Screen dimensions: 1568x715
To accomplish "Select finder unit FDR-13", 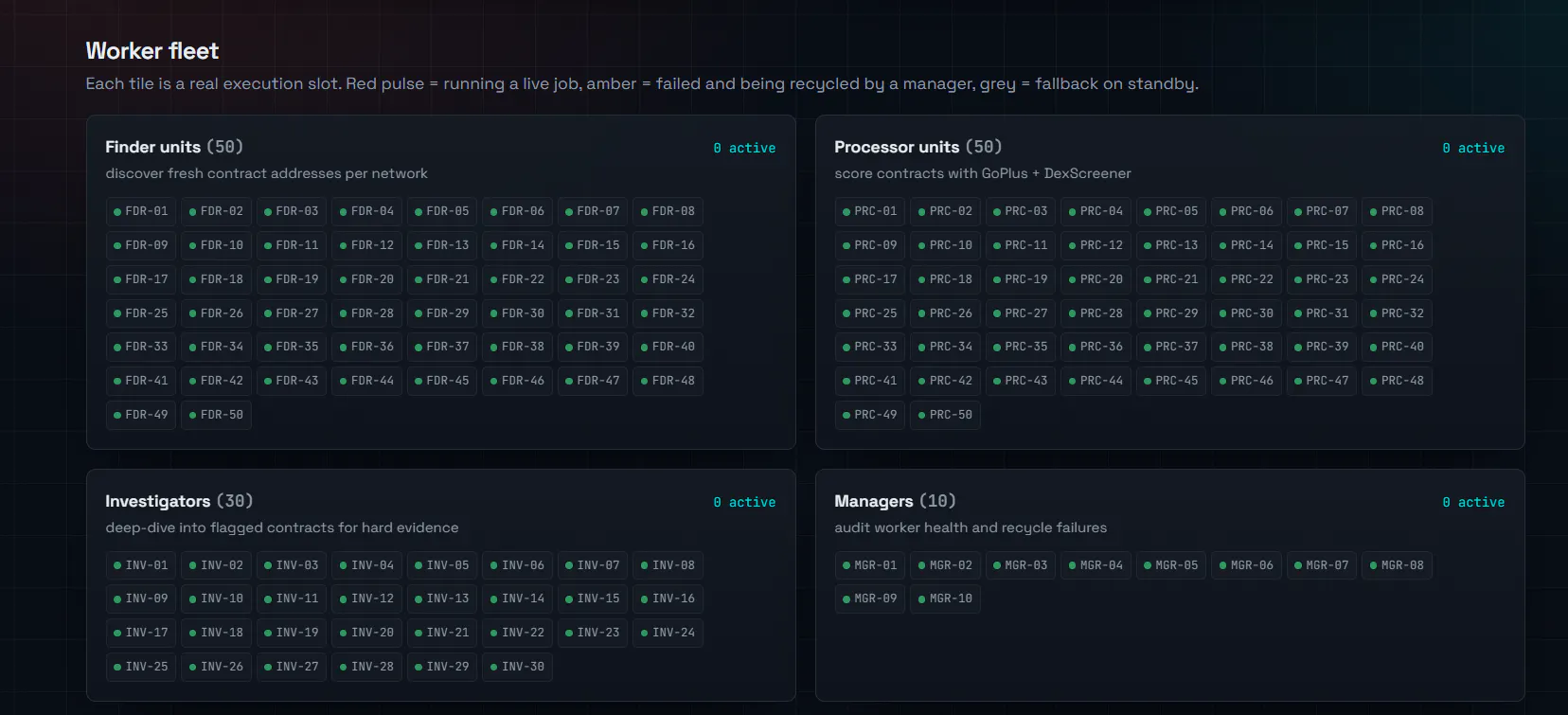I will coord(442,245).
